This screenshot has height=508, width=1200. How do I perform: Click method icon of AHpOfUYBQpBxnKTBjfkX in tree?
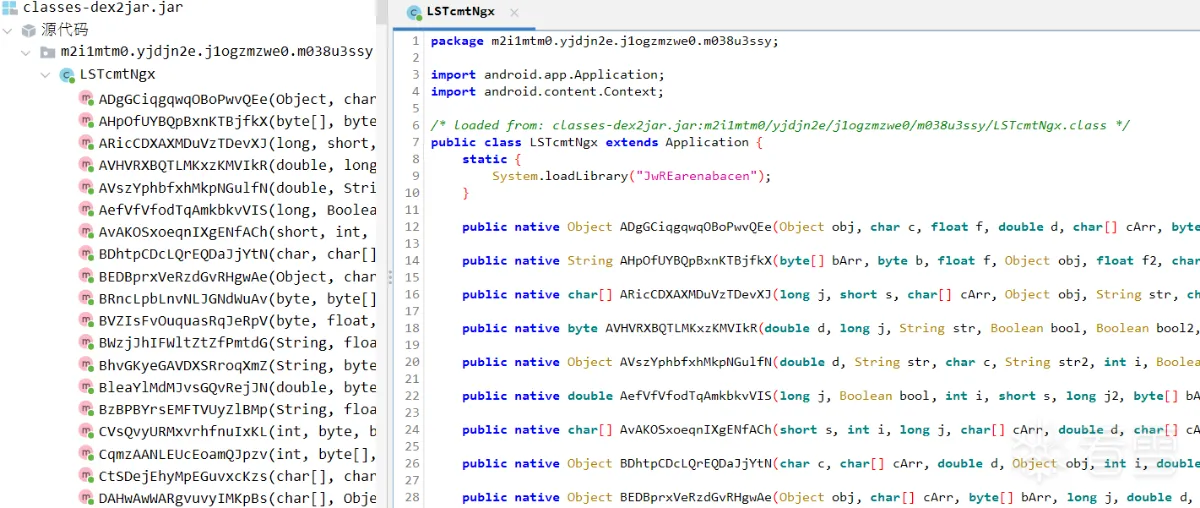click(86, 121)
